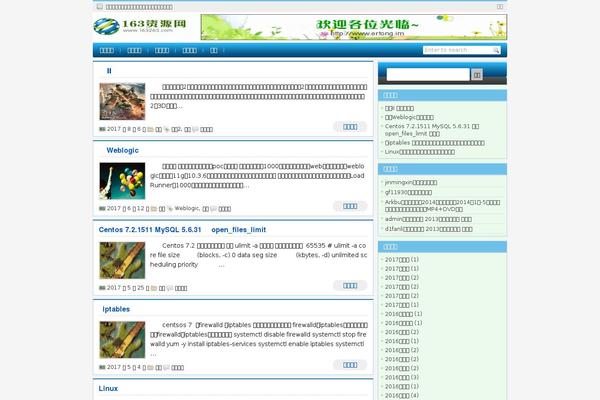Open the 'Linux' post title at the bottom
The image size is (600, 400).
pyautogui.click(x=108, y=389)
